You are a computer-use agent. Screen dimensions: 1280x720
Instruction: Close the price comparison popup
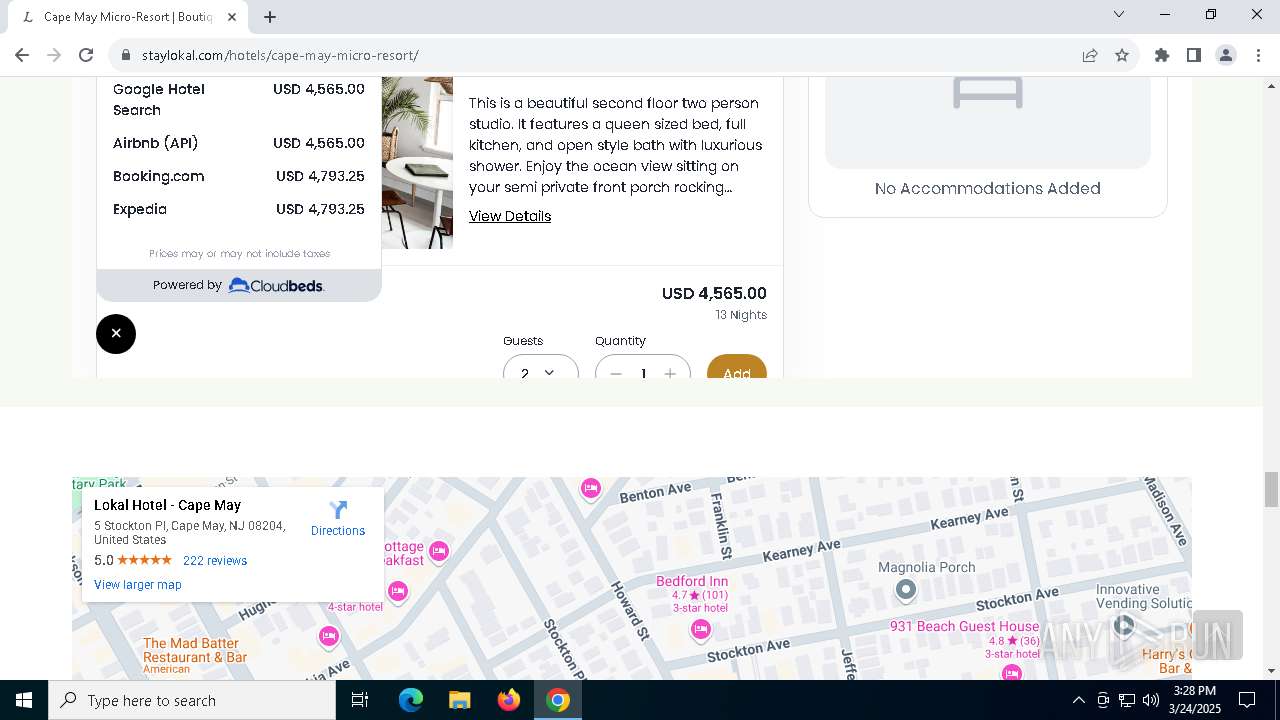tap(116, 333)
